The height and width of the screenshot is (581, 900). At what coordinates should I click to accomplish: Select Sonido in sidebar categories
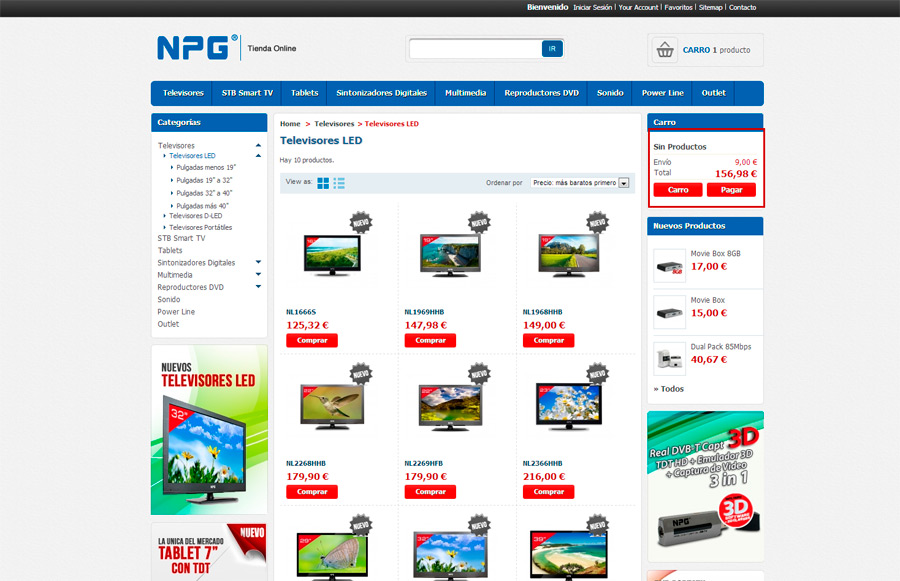[x=169, y=299]
